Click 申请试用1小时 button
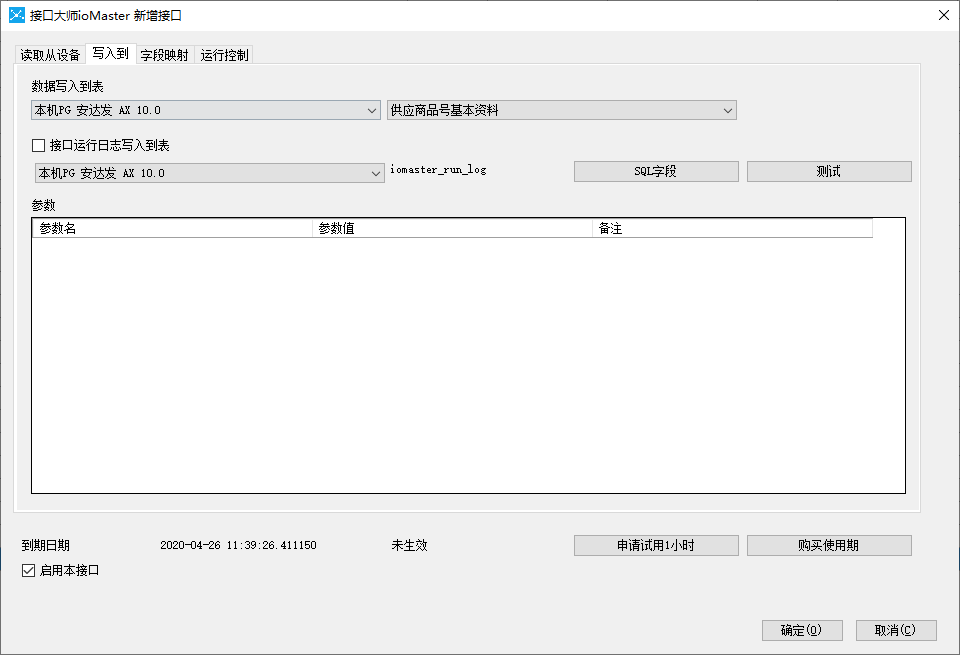The width and height of the screenshot is (960, 655). 655,545
